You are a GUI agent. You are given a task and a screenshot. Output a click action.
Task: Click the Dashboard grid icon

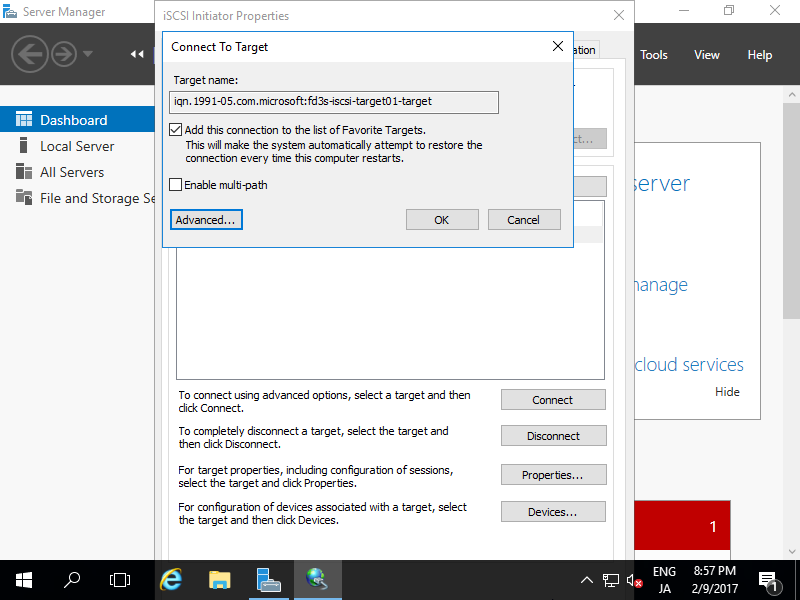pos(23,119)
